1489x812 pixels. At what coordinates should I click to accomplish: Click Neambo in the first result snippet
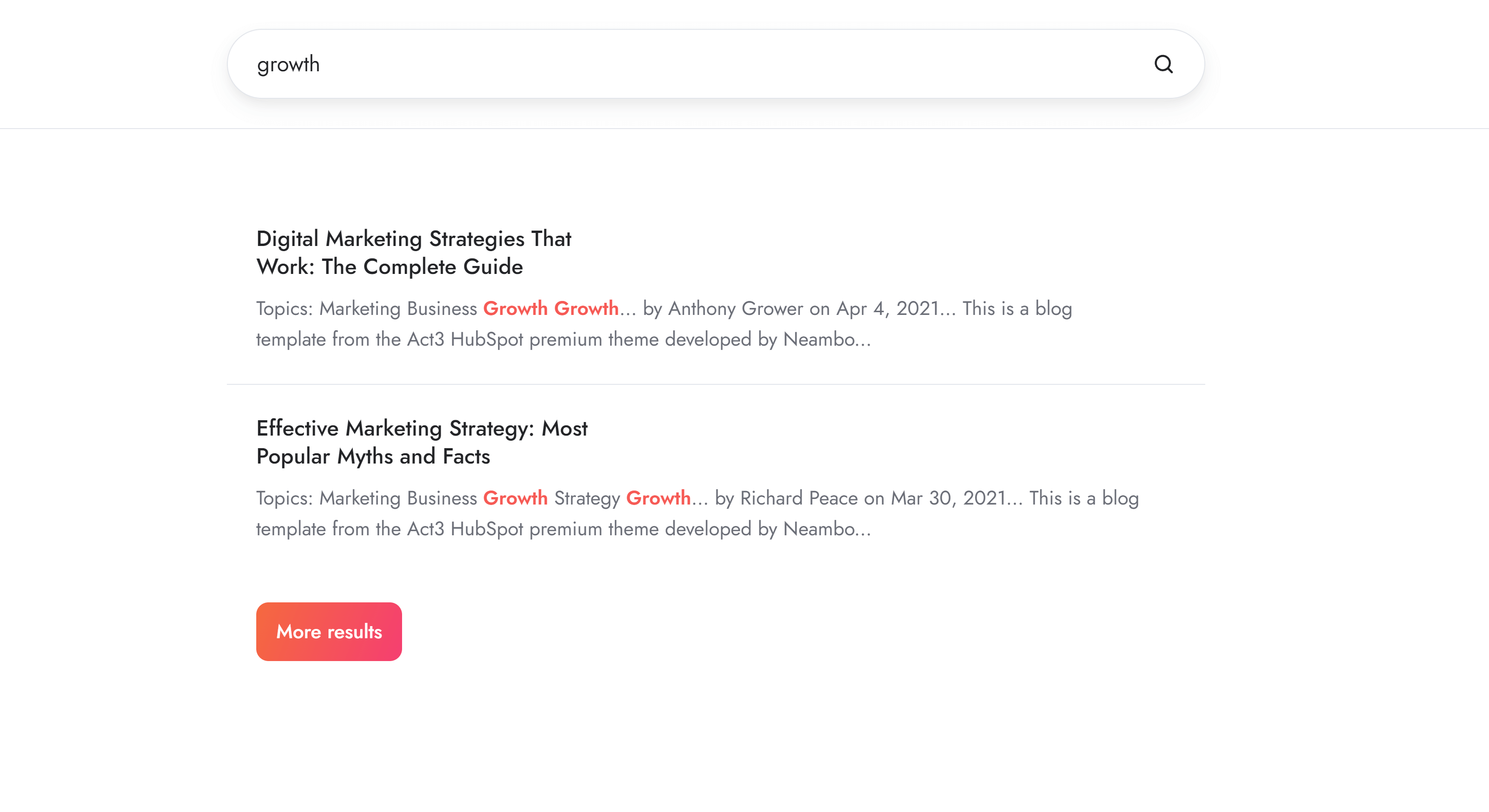click(x=819, y=339)
